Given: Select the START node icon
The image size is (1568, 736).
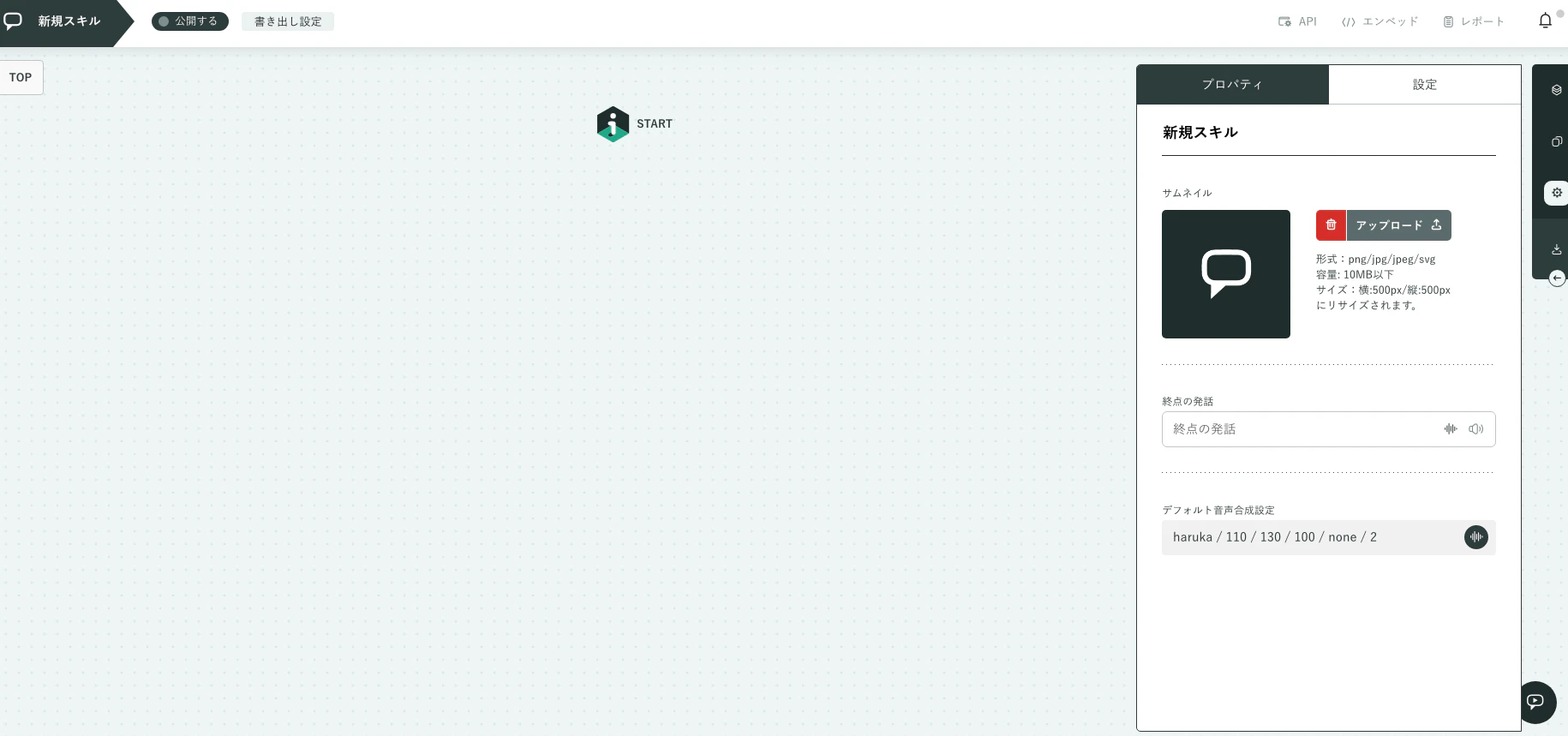Looking at the screenshot, I should pyautogui.click(x=613, y=124).
